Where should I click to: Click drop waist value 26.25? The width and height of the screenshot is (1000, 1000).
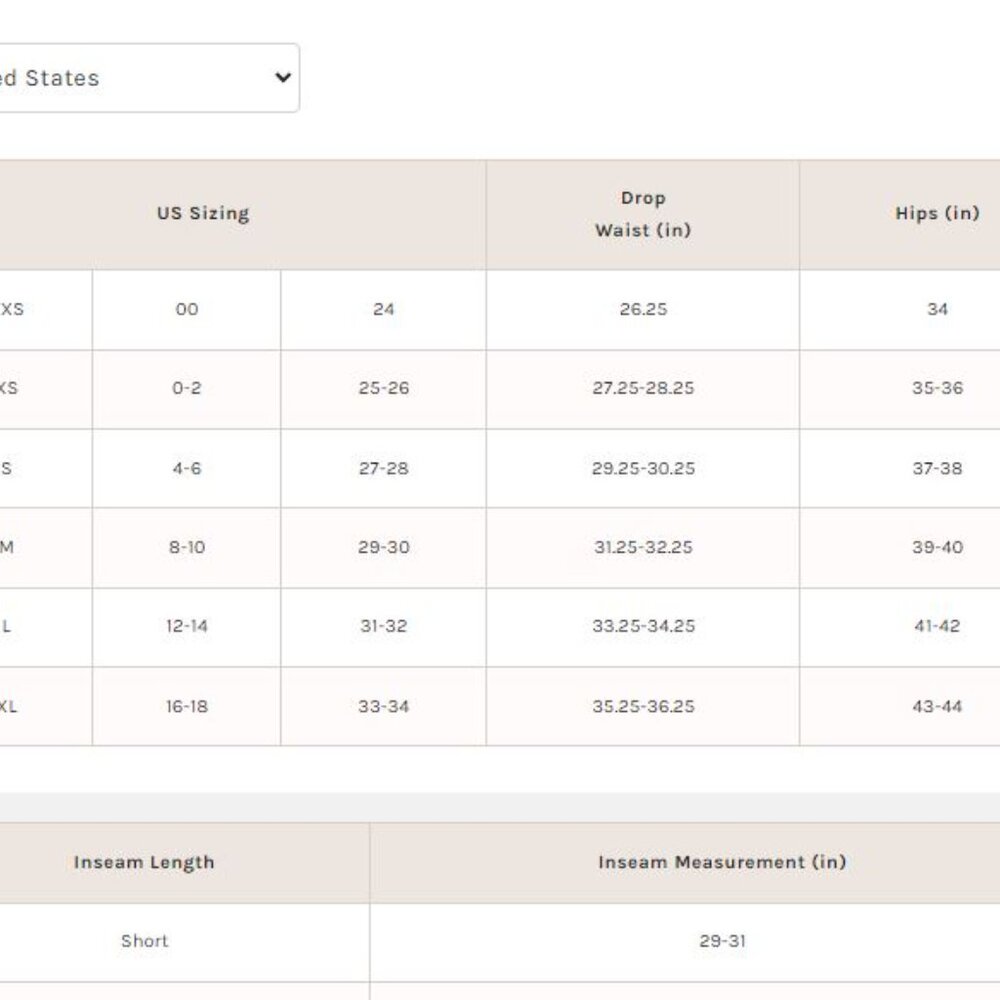[x=643, y=309]
